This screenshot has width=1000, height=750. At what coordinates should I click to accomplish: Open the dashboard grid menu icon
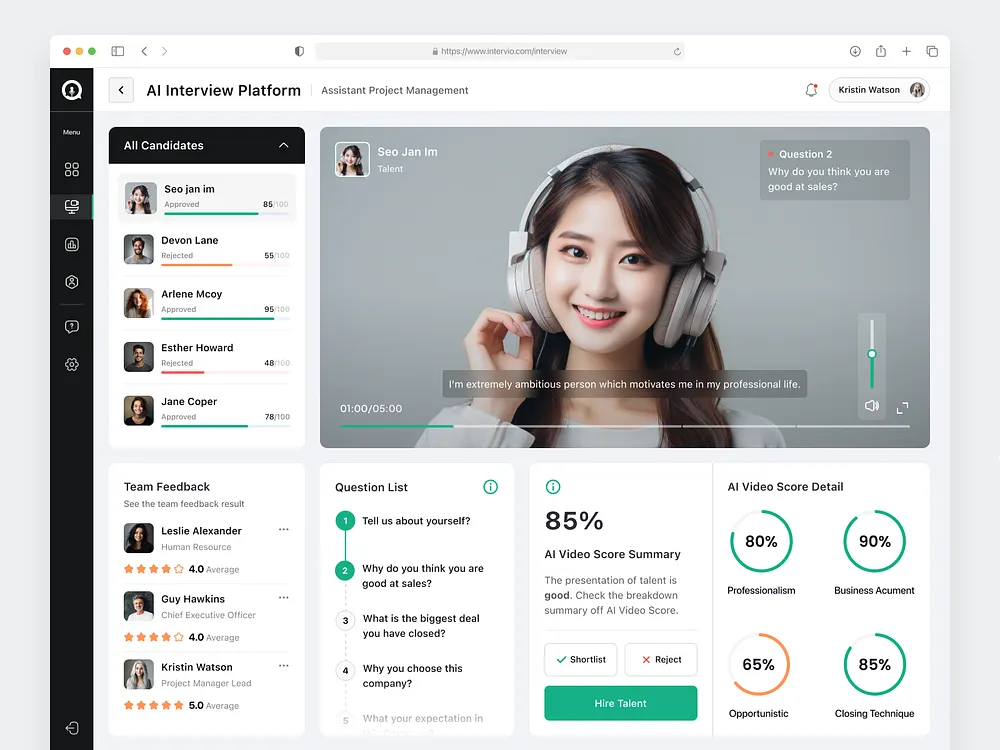(71, 169)
